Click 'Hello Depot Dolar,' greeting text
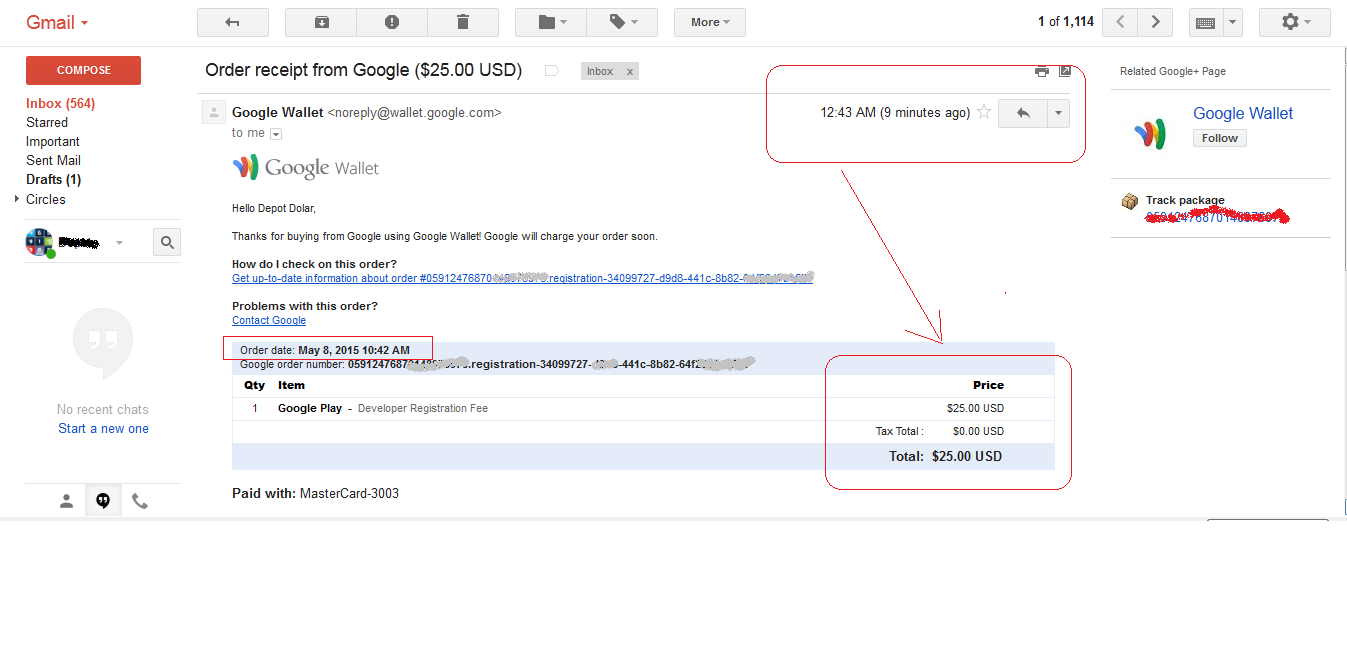 [x=274, y=208]
